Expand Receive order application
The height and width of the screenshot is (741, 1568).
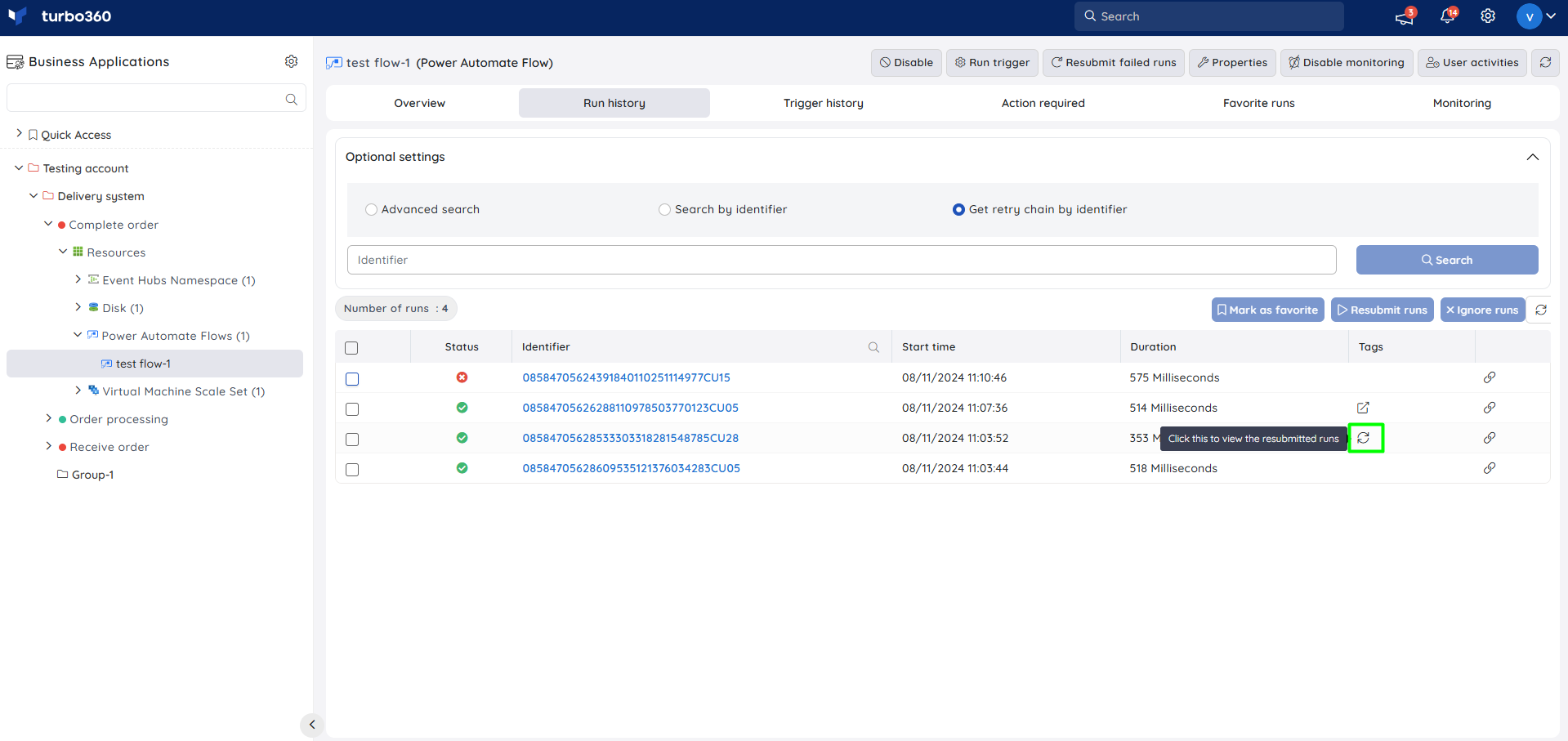(x=48, y=445)
